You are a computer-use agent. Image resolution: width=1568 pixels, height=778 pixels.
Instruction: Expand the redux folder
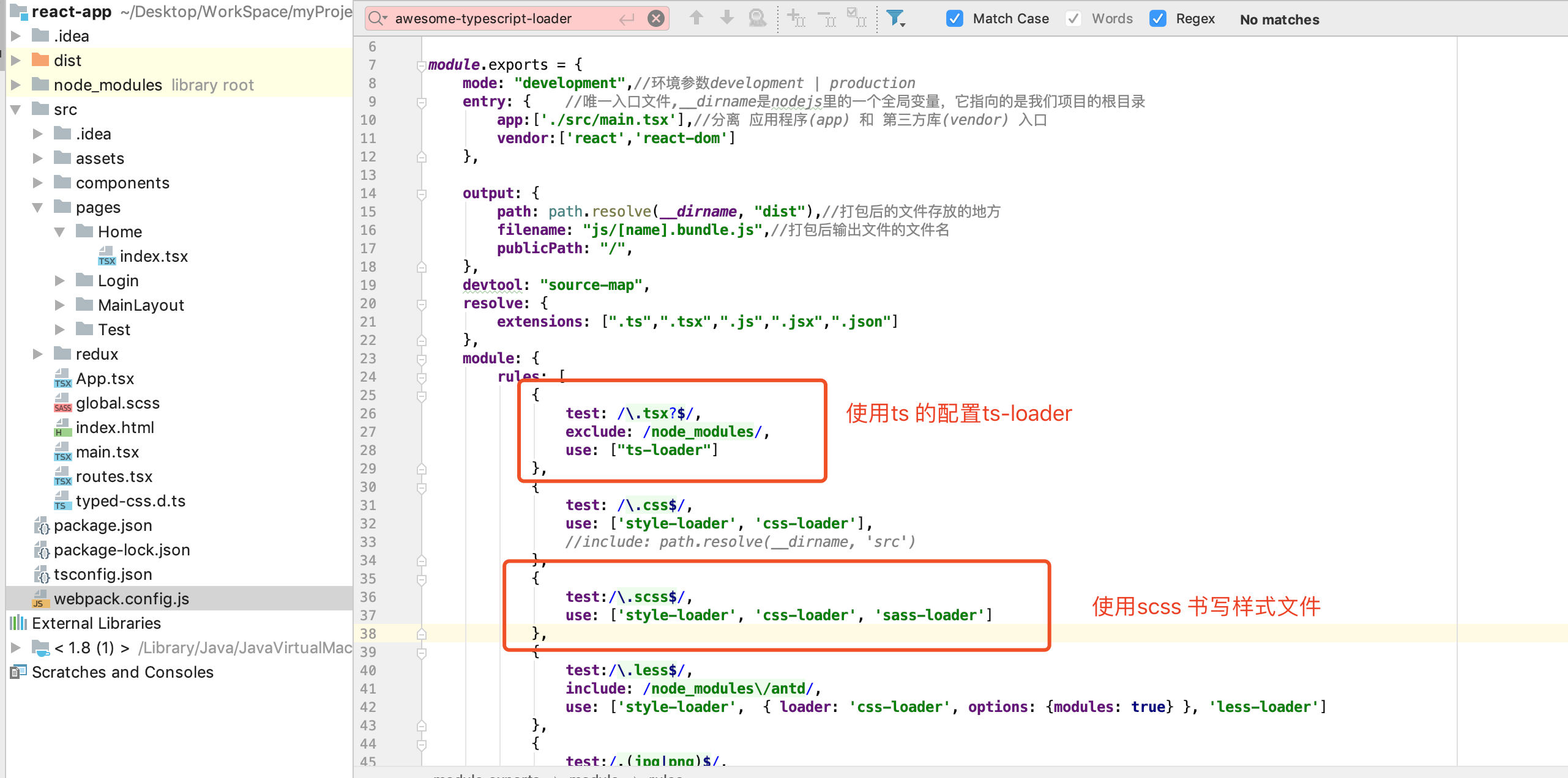tap(38, 354)
